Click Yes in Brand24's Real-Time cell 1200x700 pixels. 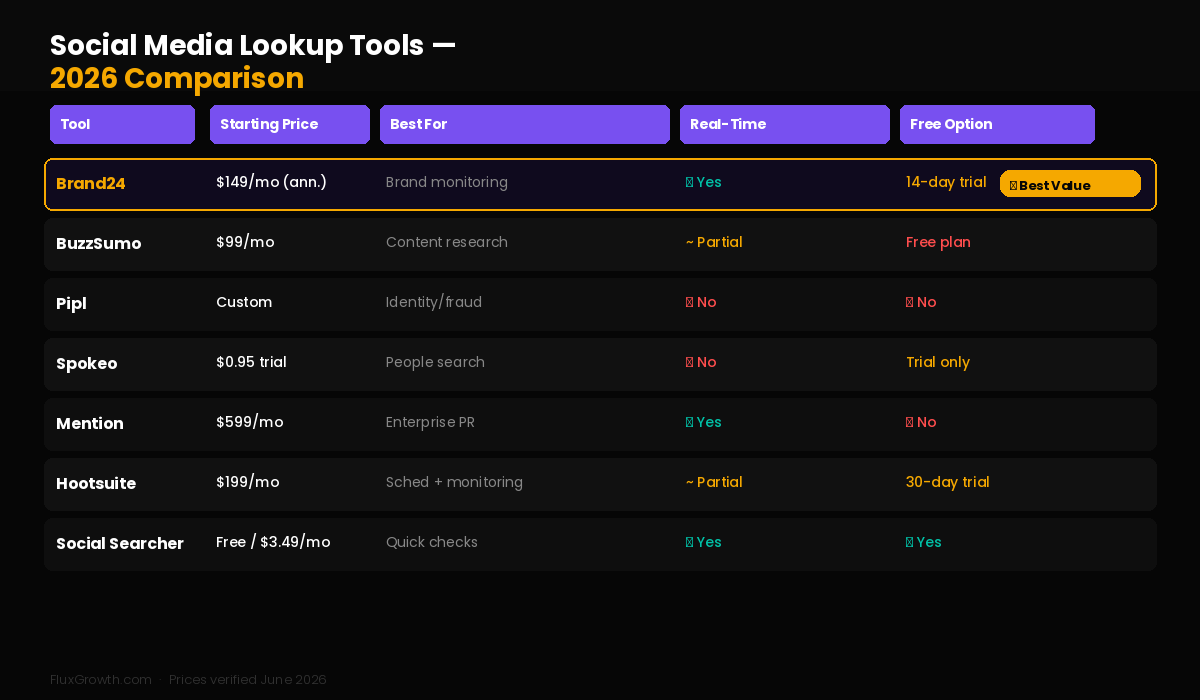(x=704, y=182)
